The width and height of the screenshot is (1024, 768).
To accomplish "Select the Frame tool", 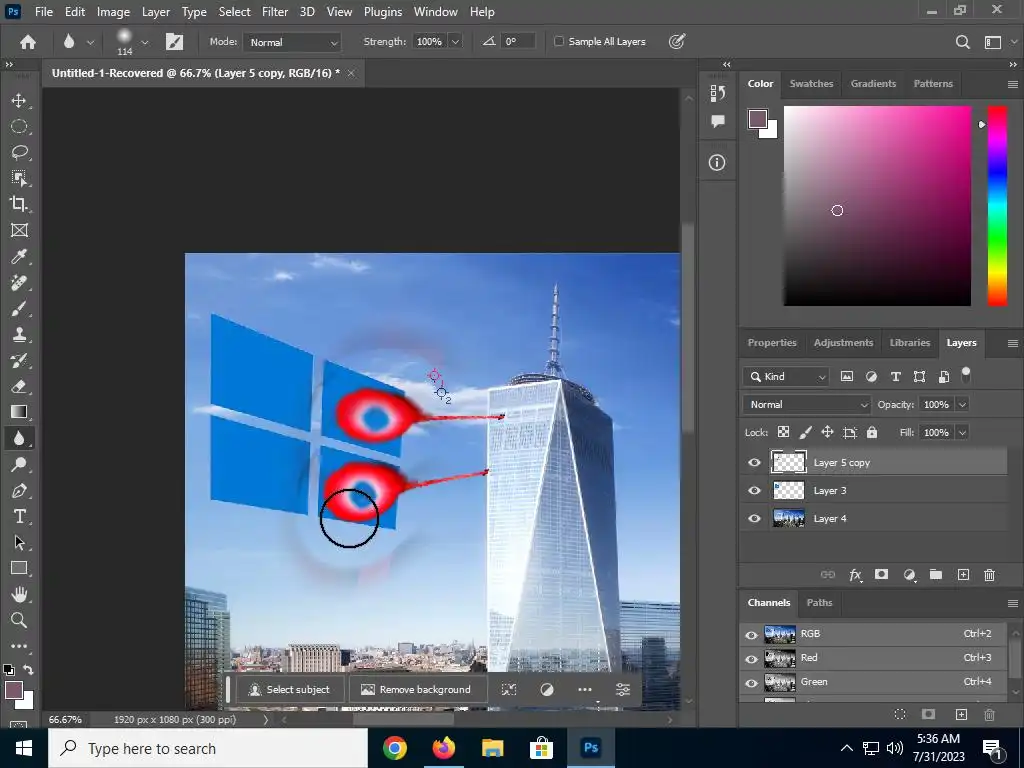I will pyautogui.click(x=19, y=230).
